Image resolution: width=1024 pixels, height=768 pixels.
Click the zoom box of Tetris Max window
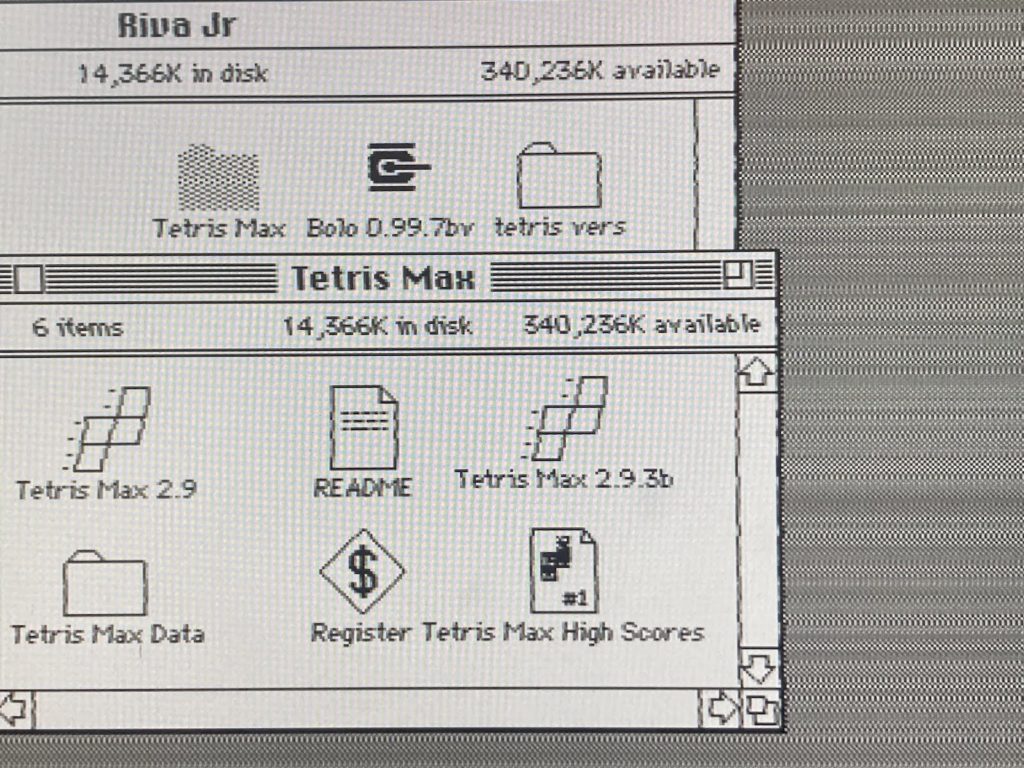tap(737, 275)
